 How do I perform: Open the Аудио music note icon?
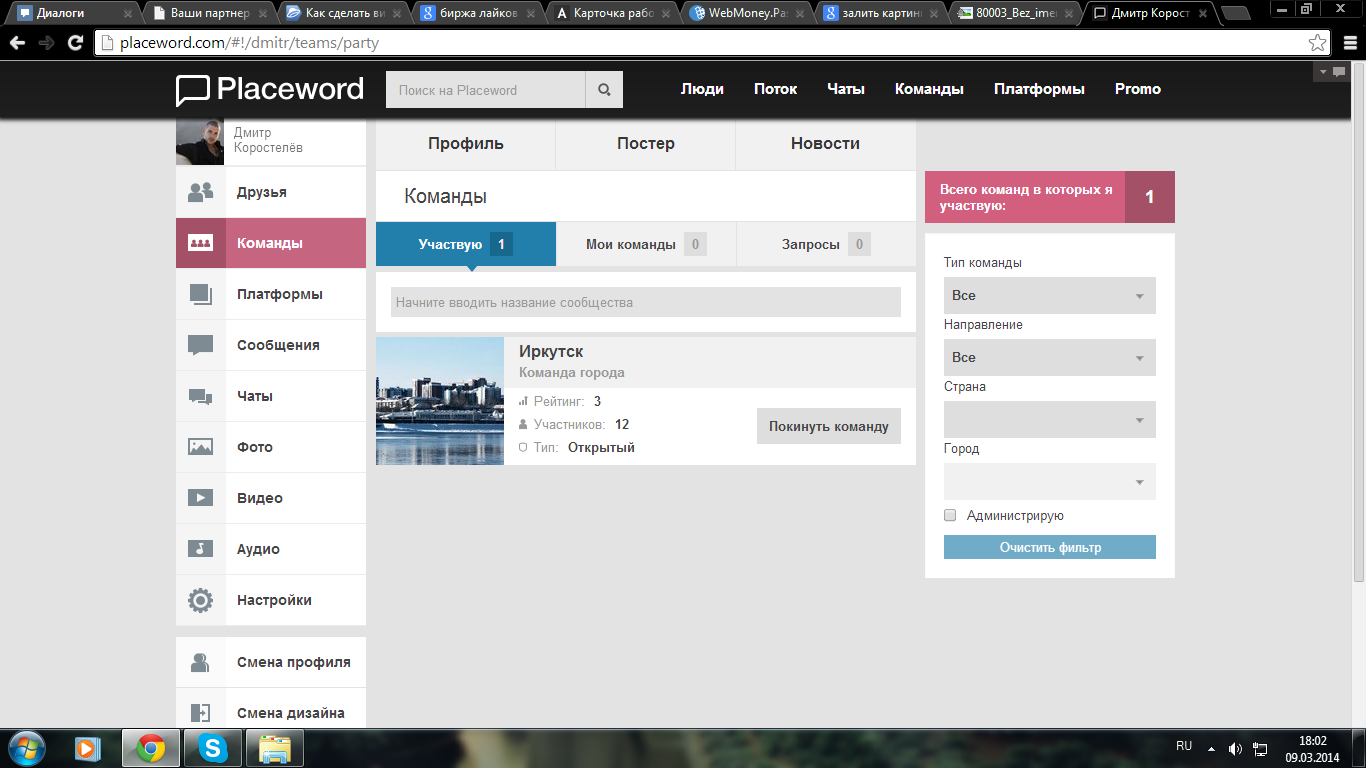(201, 549)
